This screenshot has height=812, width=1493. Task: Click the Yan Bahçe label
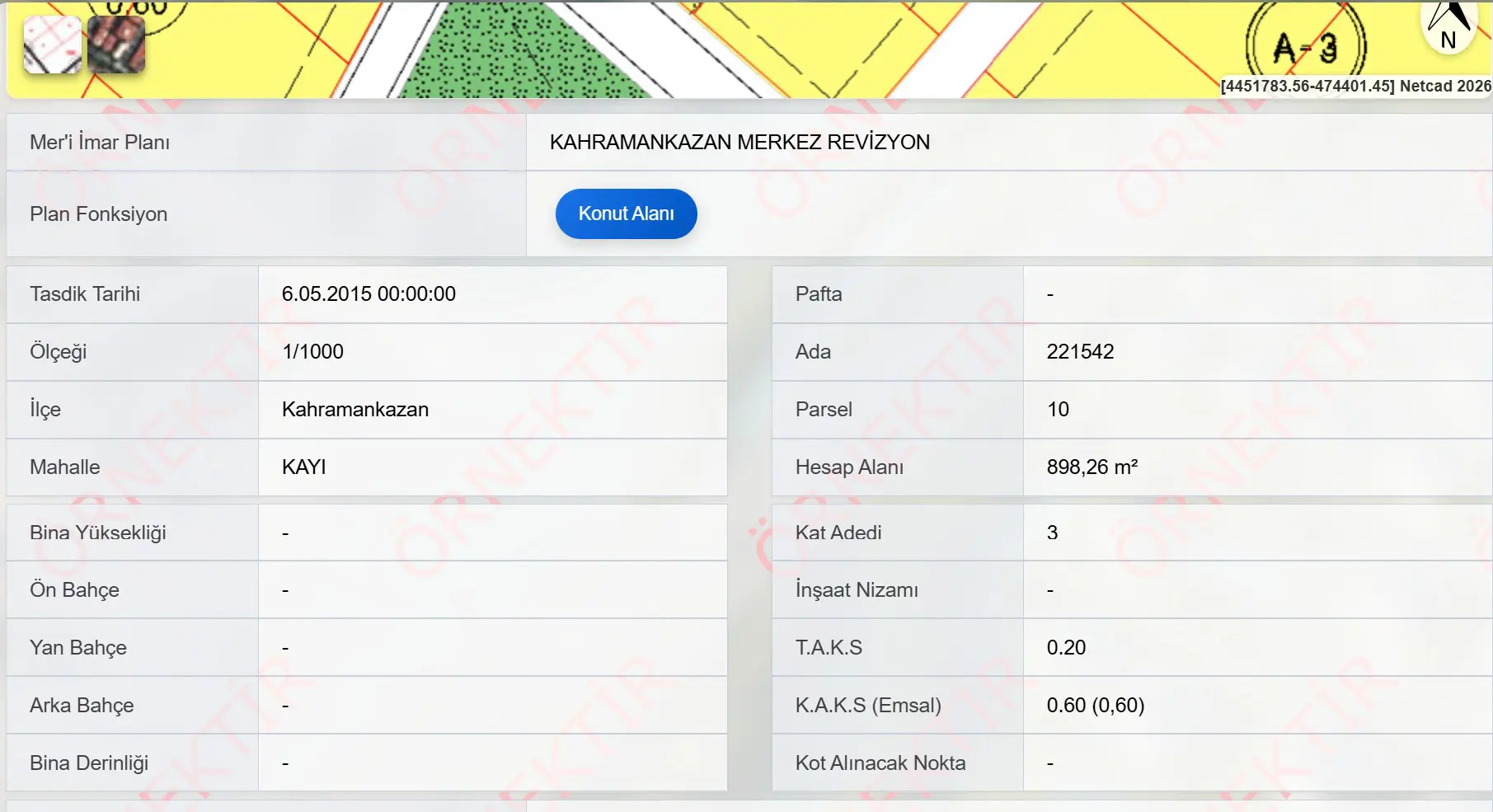[78, 648]
